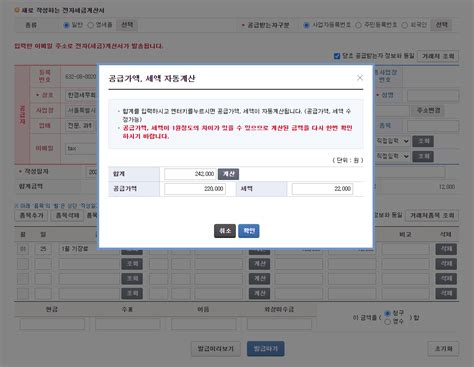Delete the 1월 기장료 item row
The width and height of the screenshot is (474, 367).
446,249
